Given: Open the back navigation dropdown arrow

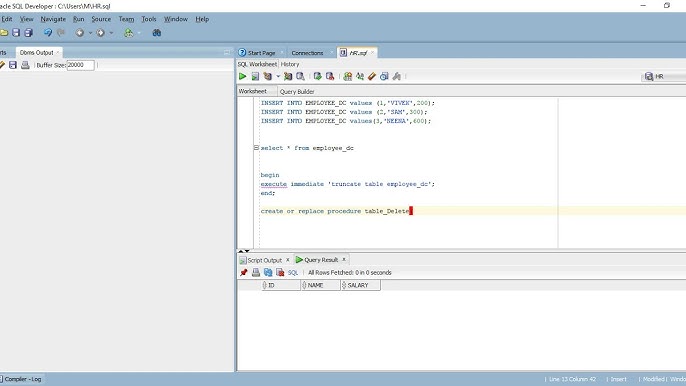Looking at the screenshot, I should coord(90,33).
